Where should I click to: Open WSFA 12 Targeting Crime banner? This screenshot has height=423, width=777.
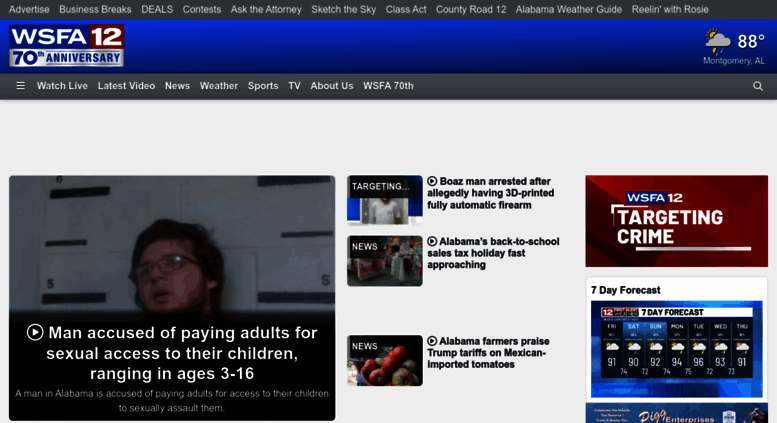point(676,221)
